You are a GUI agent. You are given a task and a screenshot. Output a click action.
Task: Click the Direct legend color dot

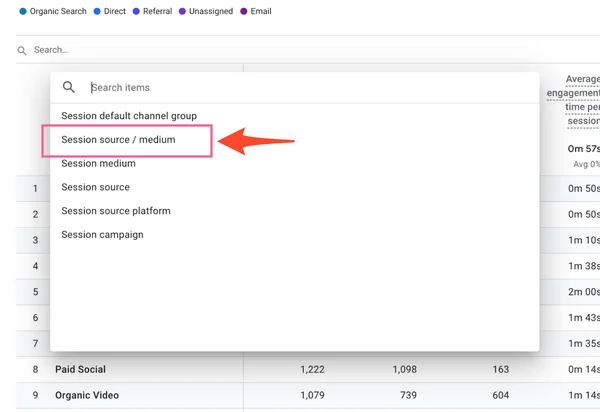coord(96,12)
